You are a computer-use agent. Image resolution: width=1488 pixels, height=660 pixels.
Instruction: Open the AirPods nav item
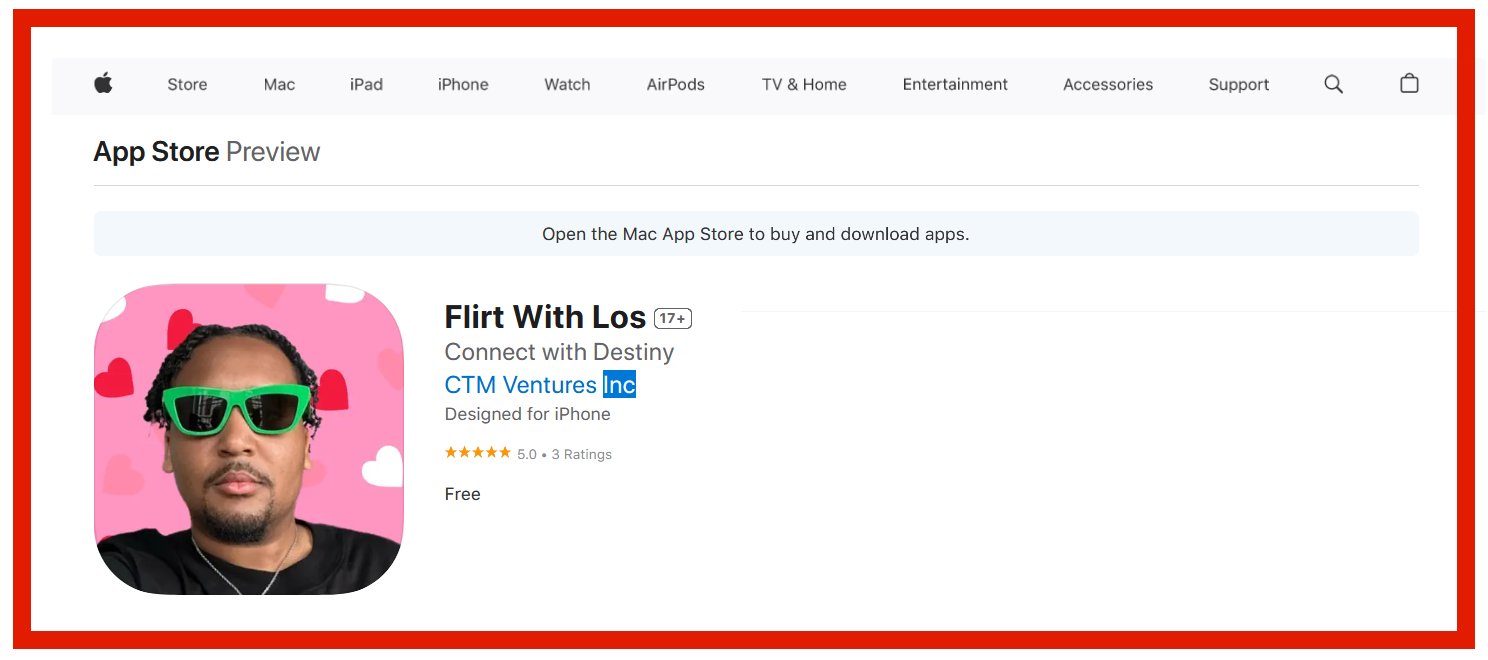pos(676,85)
